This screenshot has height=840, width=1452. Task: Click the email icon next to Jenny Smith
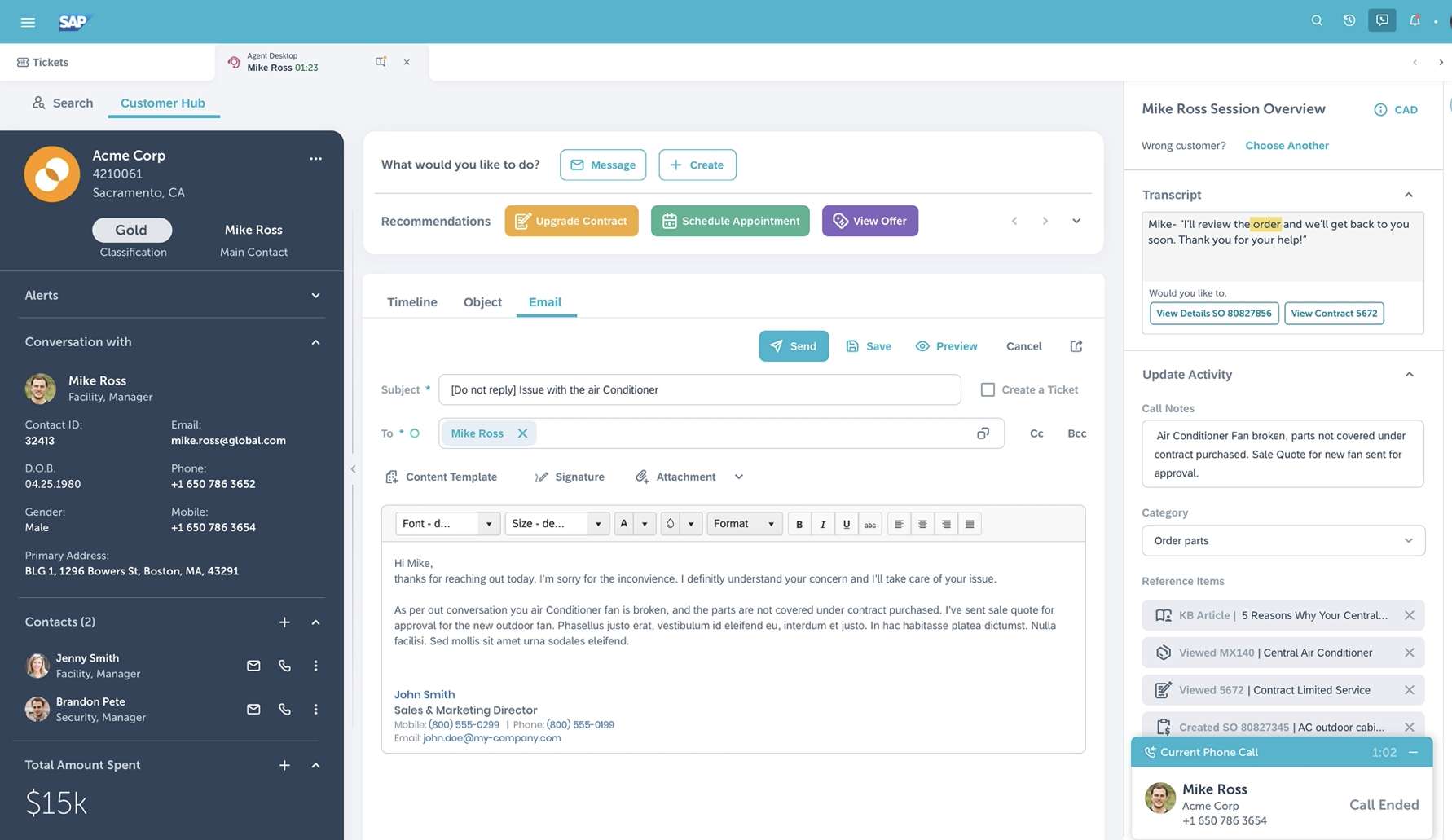coord(253,665)
